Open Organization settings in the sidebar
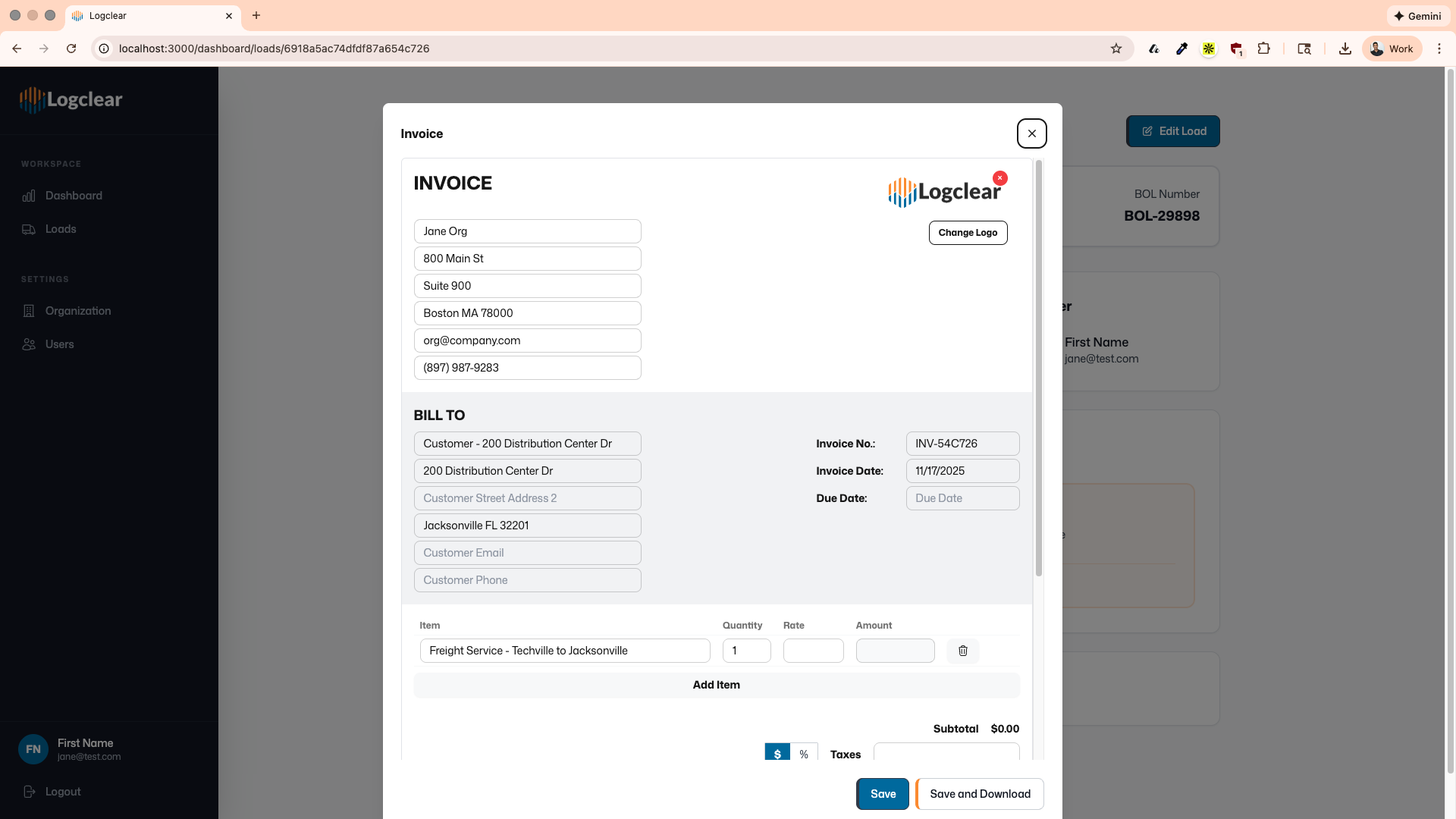The height and width of the screenshot is (819, 1456). pyautogui.click(x=78, y=310)
